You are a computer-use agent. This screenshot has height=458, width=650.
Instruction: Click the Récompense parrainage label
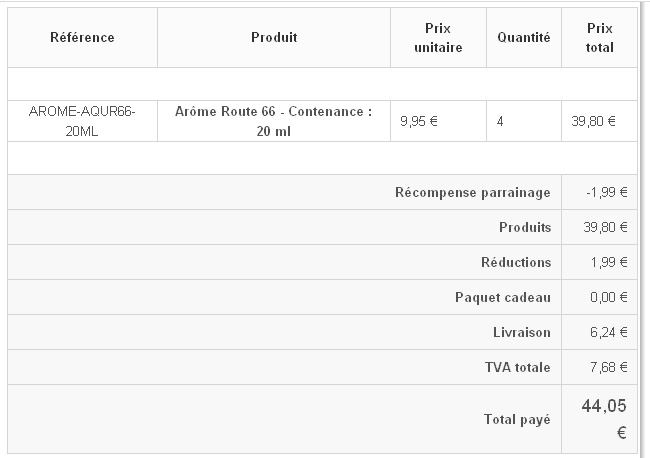click(473, 192)
